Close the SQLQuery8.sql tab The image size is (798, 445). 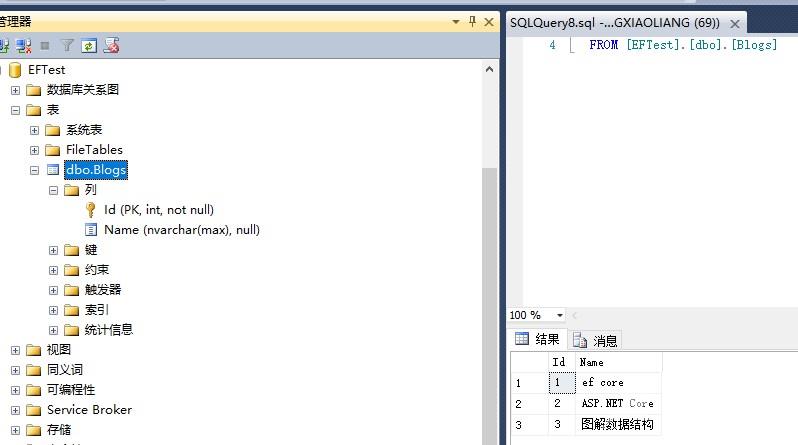pyautogui.click(x=735, y=23)
